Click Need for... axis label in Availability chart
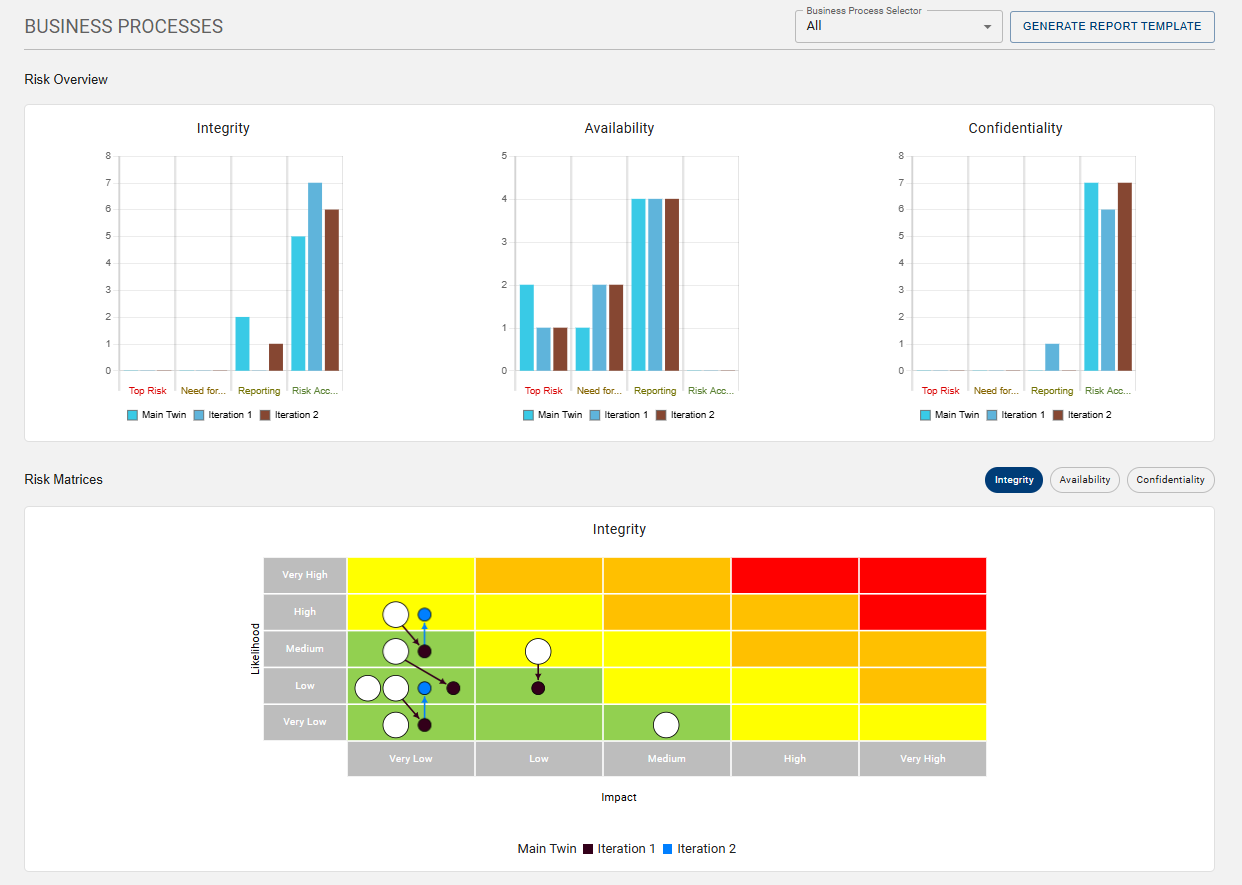 [600, 391]
